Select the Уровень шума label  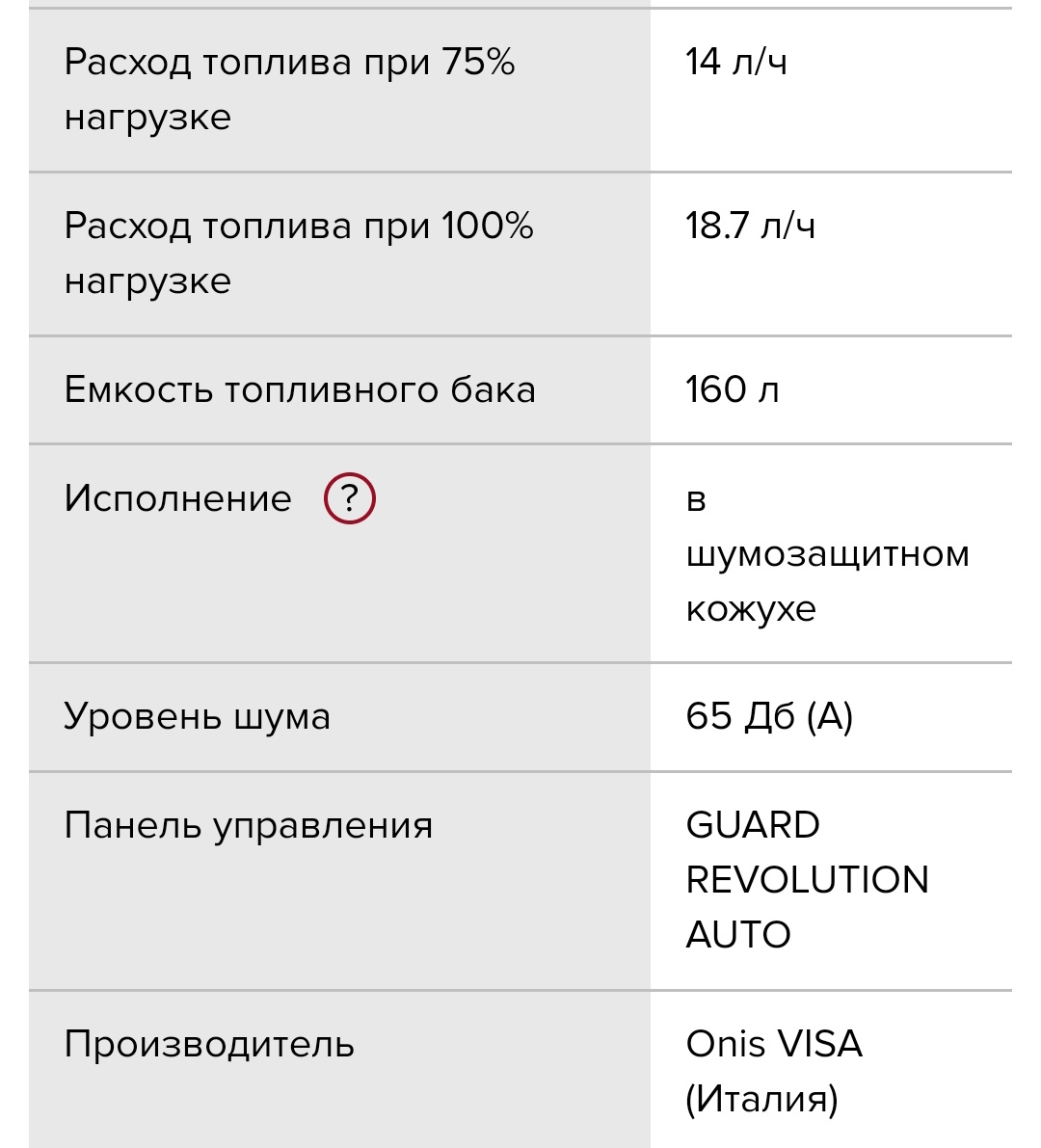click(197, 717)
